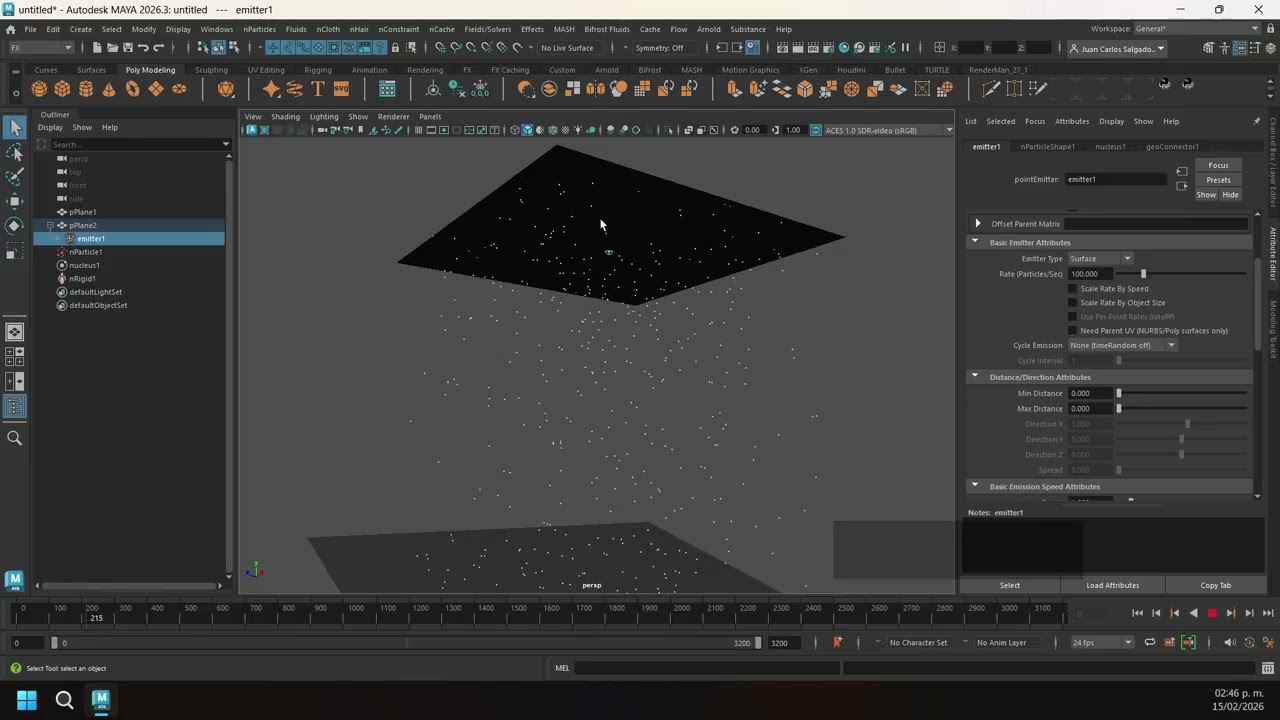1280x720 pixels.
Task: Toggle No Live Surface field
Action: pos(567,48)
